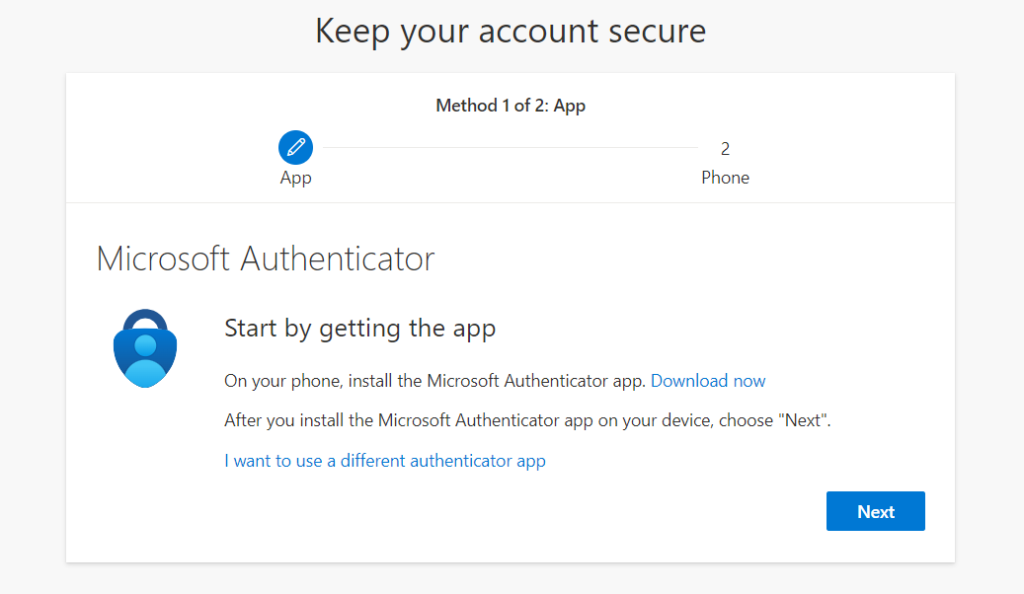Image resolution: width=1024 pixels, height=594 pixels.
Task: Click the "Start by getting the app" heading
Action: (360, 328)
